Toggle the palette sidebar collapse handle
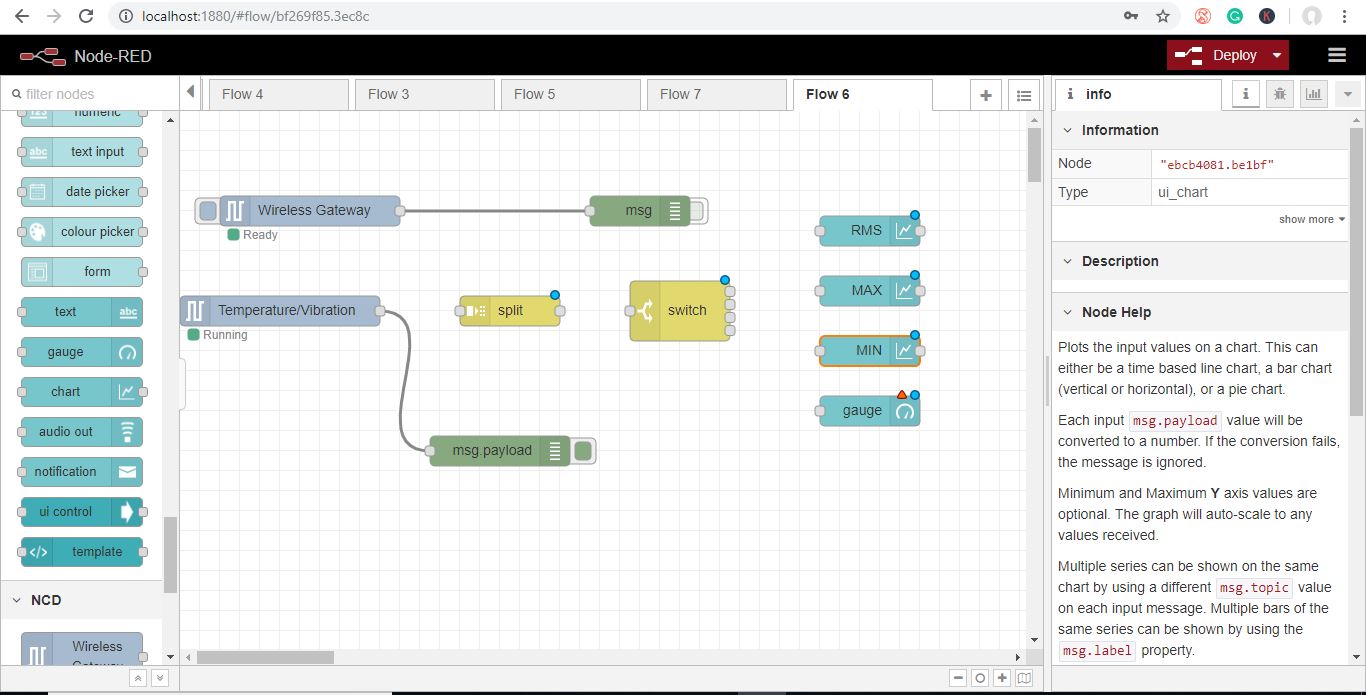1366x695 pixels. tap(183, 384)
